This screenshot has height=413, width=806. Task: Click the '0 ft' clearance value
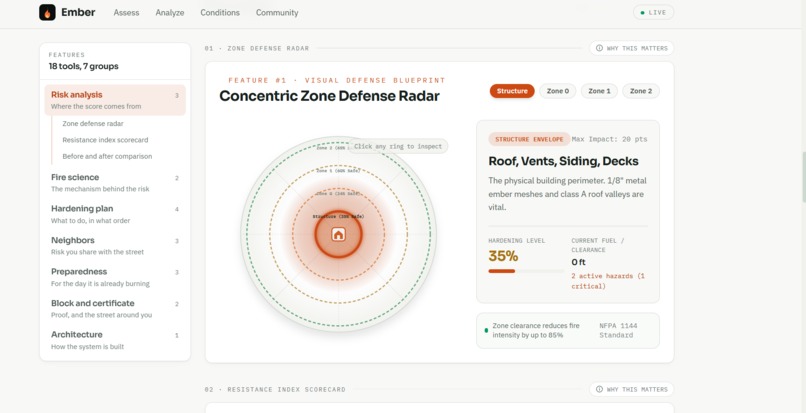(578, 262)
